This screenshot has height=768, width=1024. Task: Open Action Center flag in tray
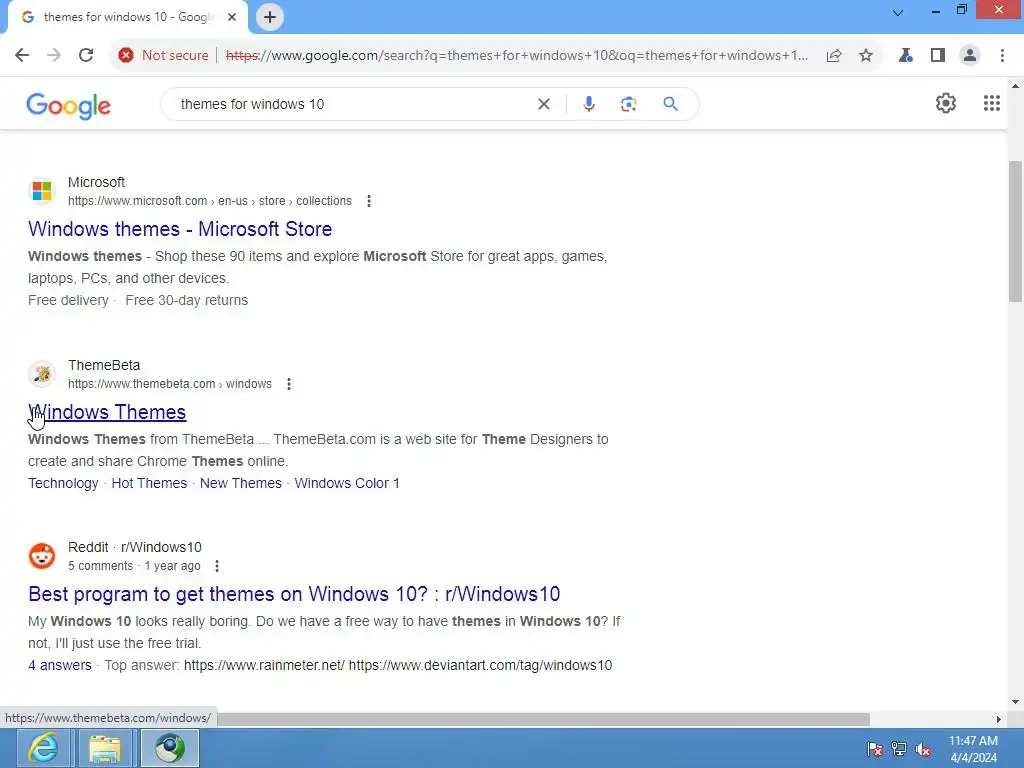coord(874,749)
